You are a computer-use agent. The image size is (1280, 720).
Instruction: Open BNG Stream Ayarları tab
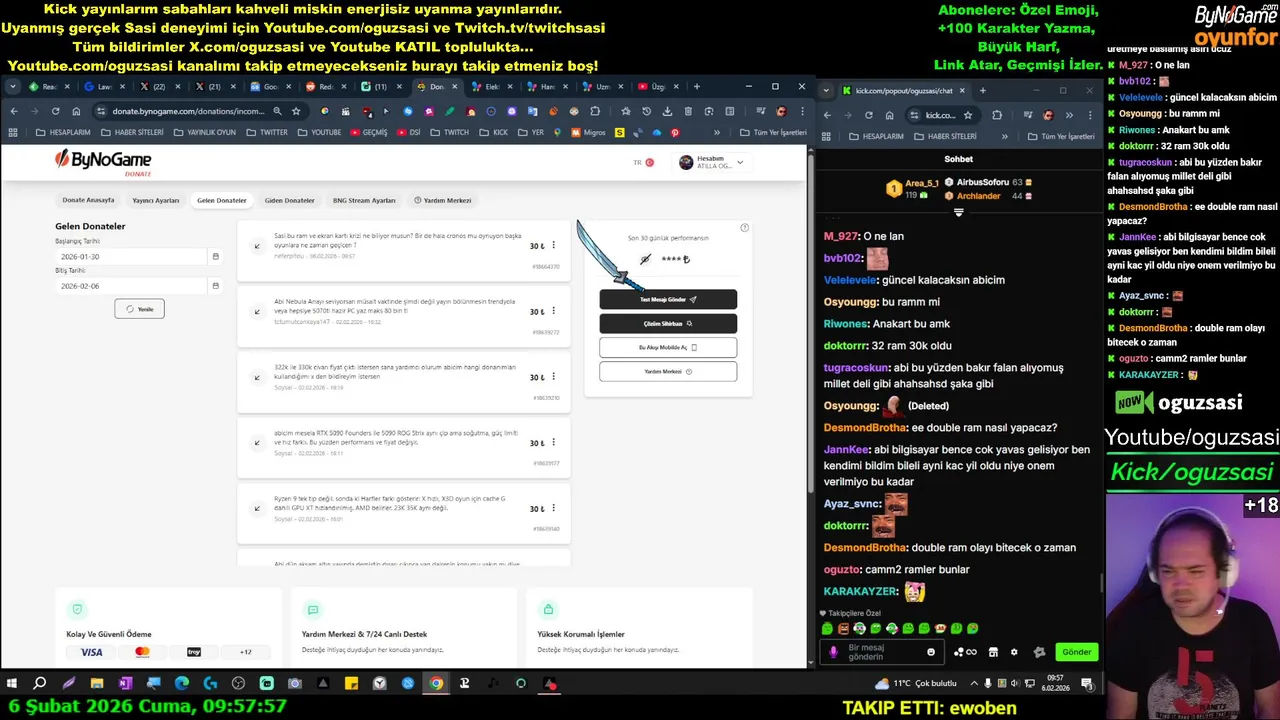tap(364, 200)
